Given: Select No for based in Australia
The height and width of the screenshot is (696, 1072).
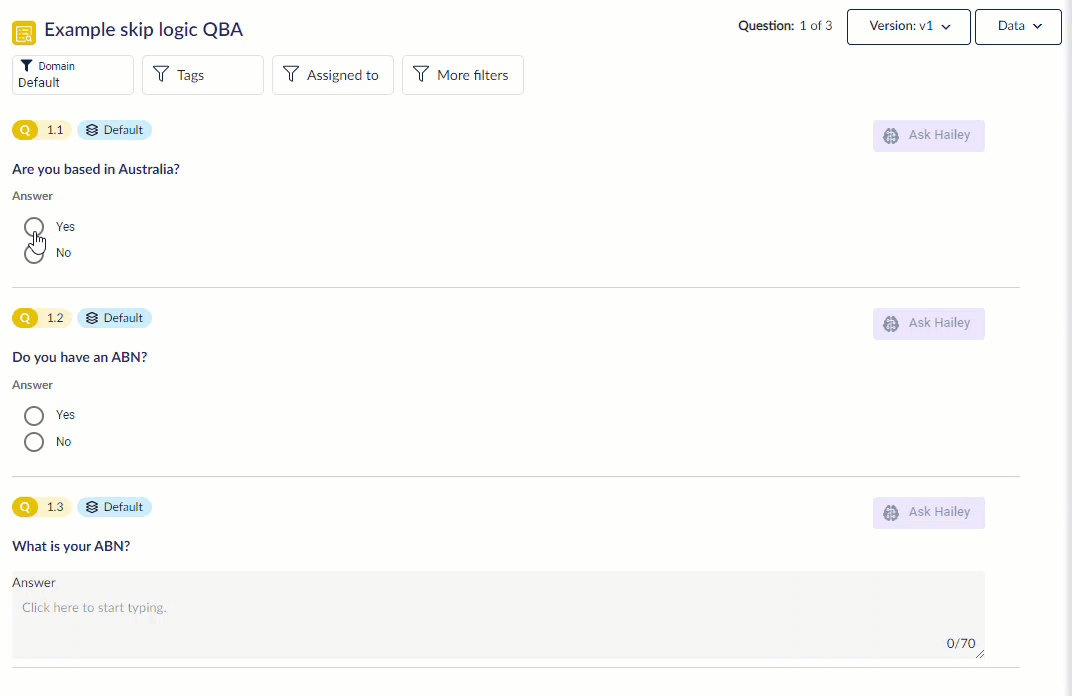Looking at the screenshot, I should click(34, 254).
